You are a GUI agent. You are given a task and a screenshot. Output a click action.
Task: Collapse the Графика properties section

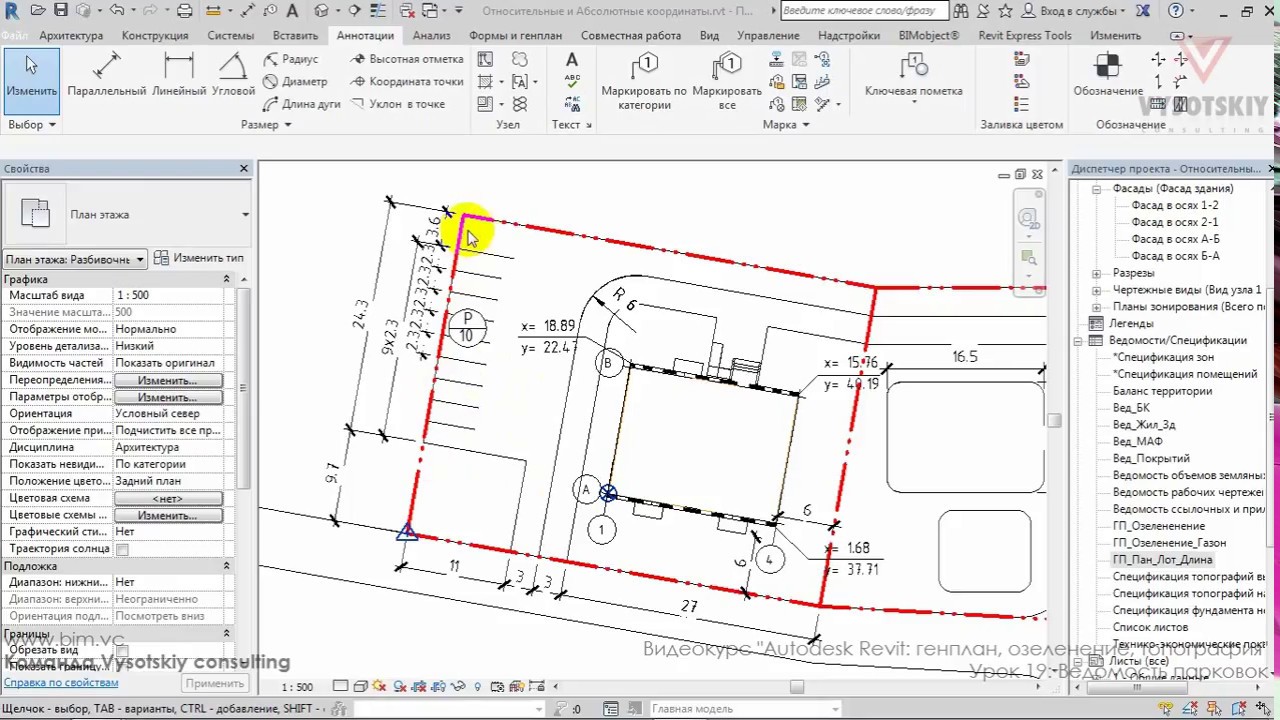(x=226, y=279)
